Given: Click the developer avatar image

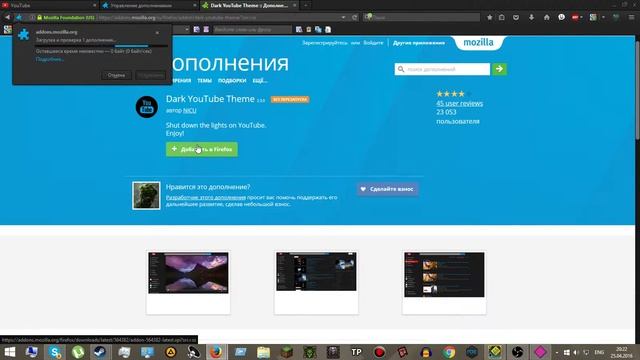Looking at the screenshot, I should pyautogui.click(x=146, y=196).
